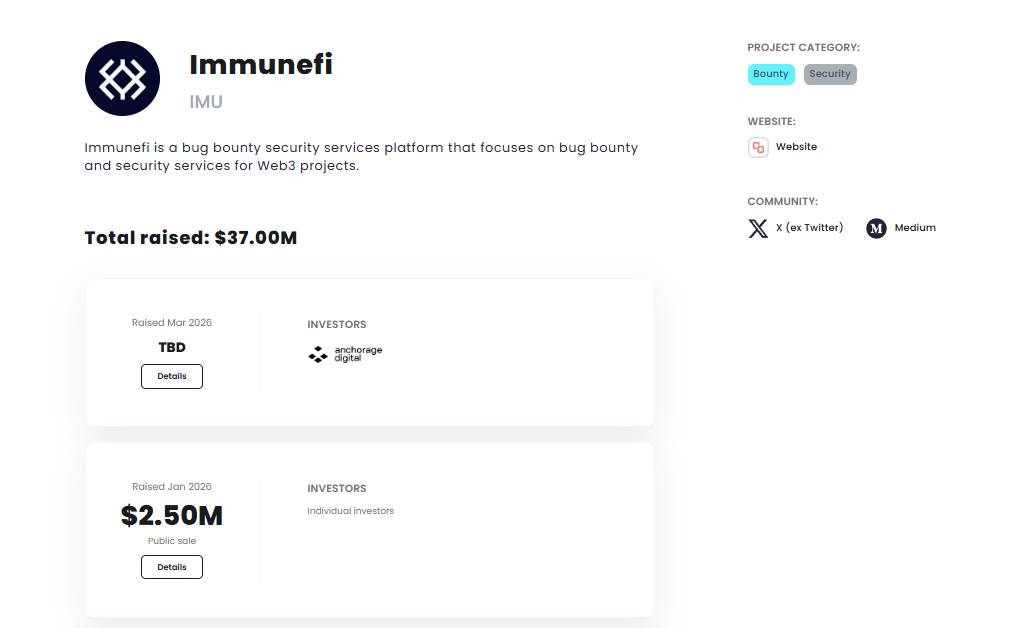Follow the Website link
Image resolution: width=1023 pixels, height=628 pixels.
click(x=796, y=146)
